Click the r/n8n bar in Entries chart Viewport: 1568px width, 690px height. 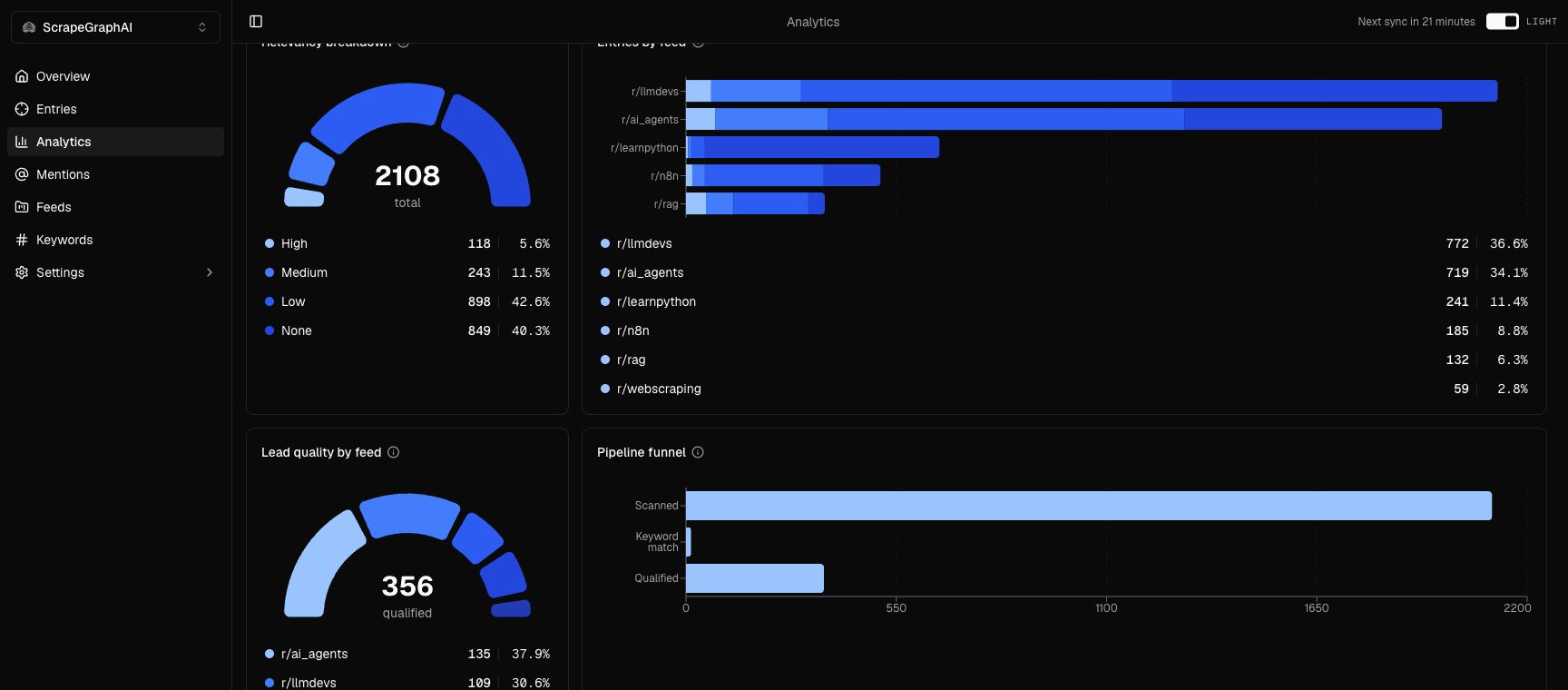(783, 175)
